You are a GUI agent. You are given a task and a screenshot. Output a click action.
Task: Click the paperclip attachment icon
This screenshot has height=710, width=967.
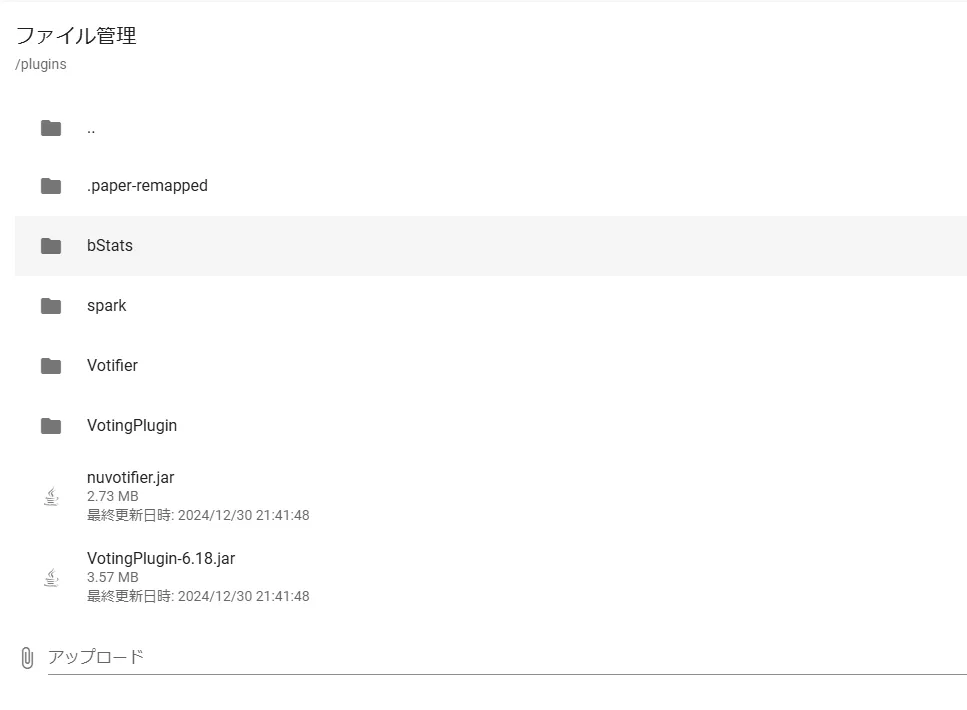click(27, 658)
